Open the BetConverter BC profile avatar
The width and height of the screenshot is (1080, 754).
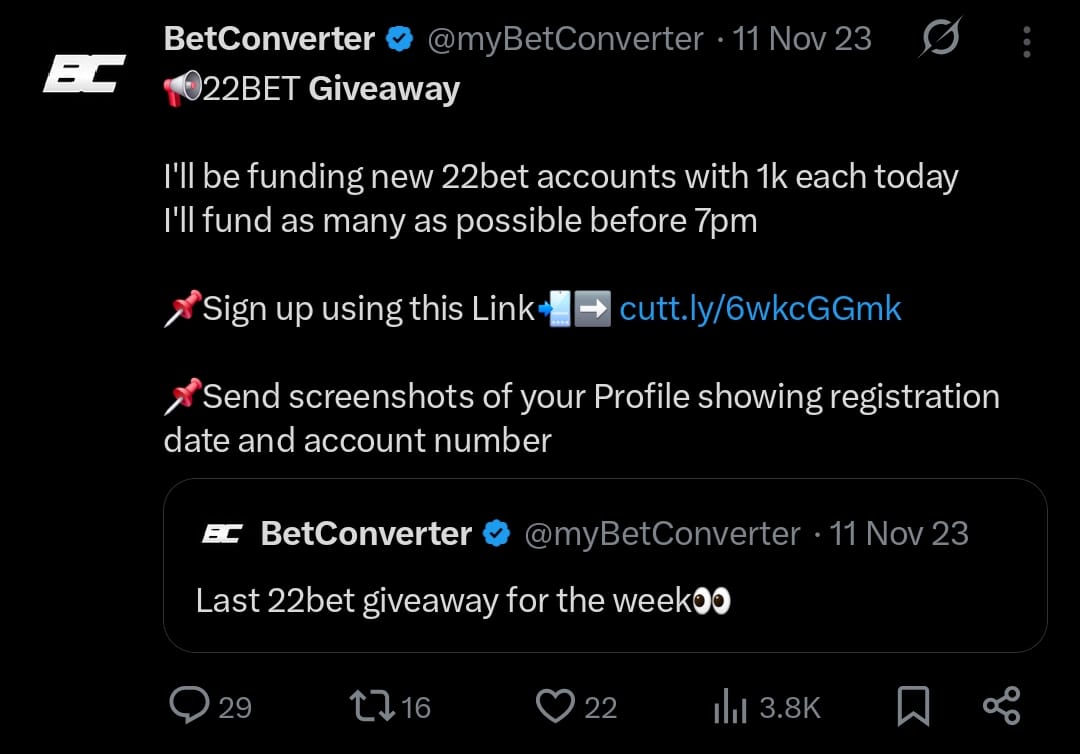pyautogui.click(x=84, y=73)
